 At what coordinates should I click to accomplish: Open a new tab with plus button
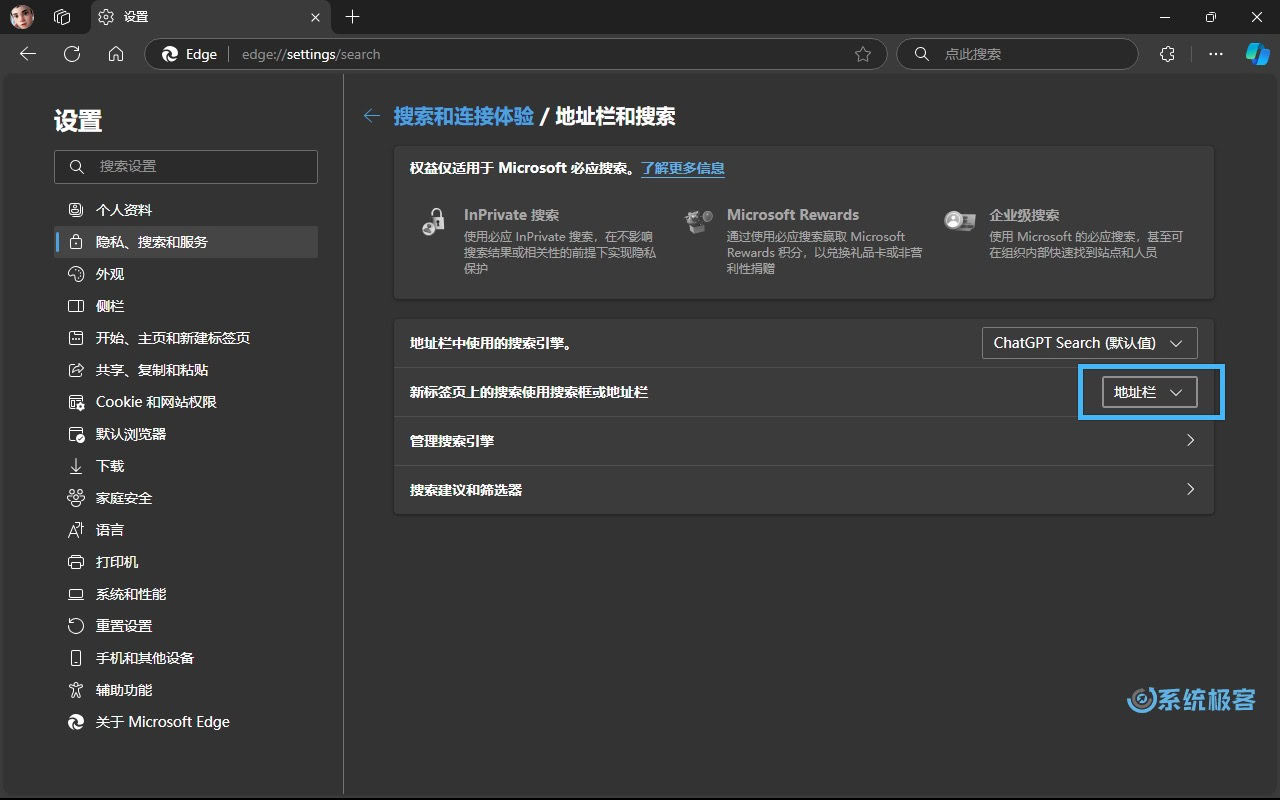(x=352, y=17)
